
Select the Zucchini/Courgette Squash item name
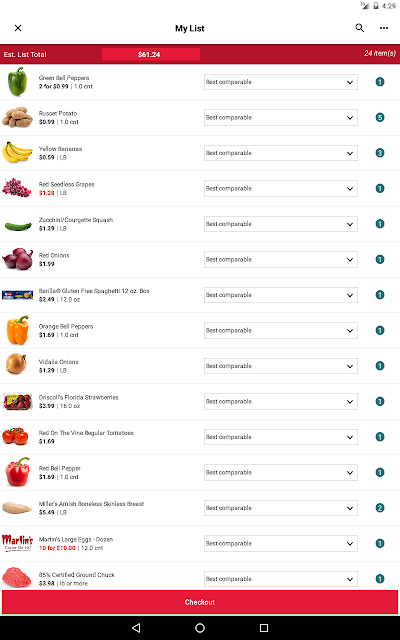(76, 220)
